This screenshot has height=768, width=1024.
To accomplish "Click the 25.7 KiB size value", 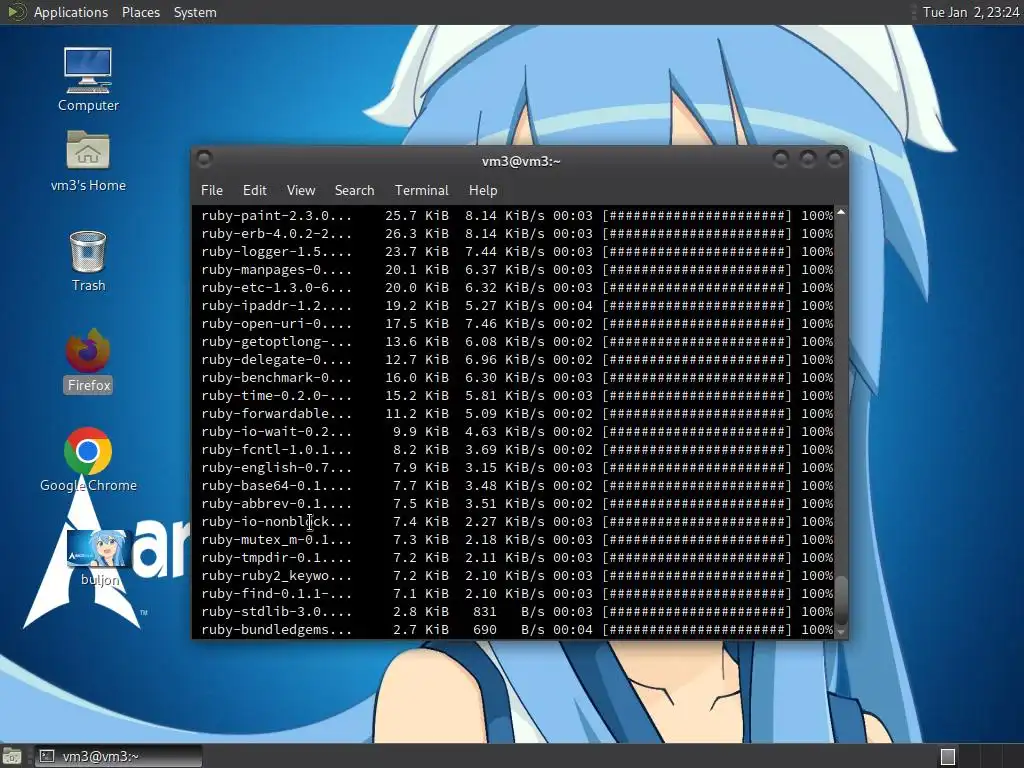I will (x=417, y=216).
